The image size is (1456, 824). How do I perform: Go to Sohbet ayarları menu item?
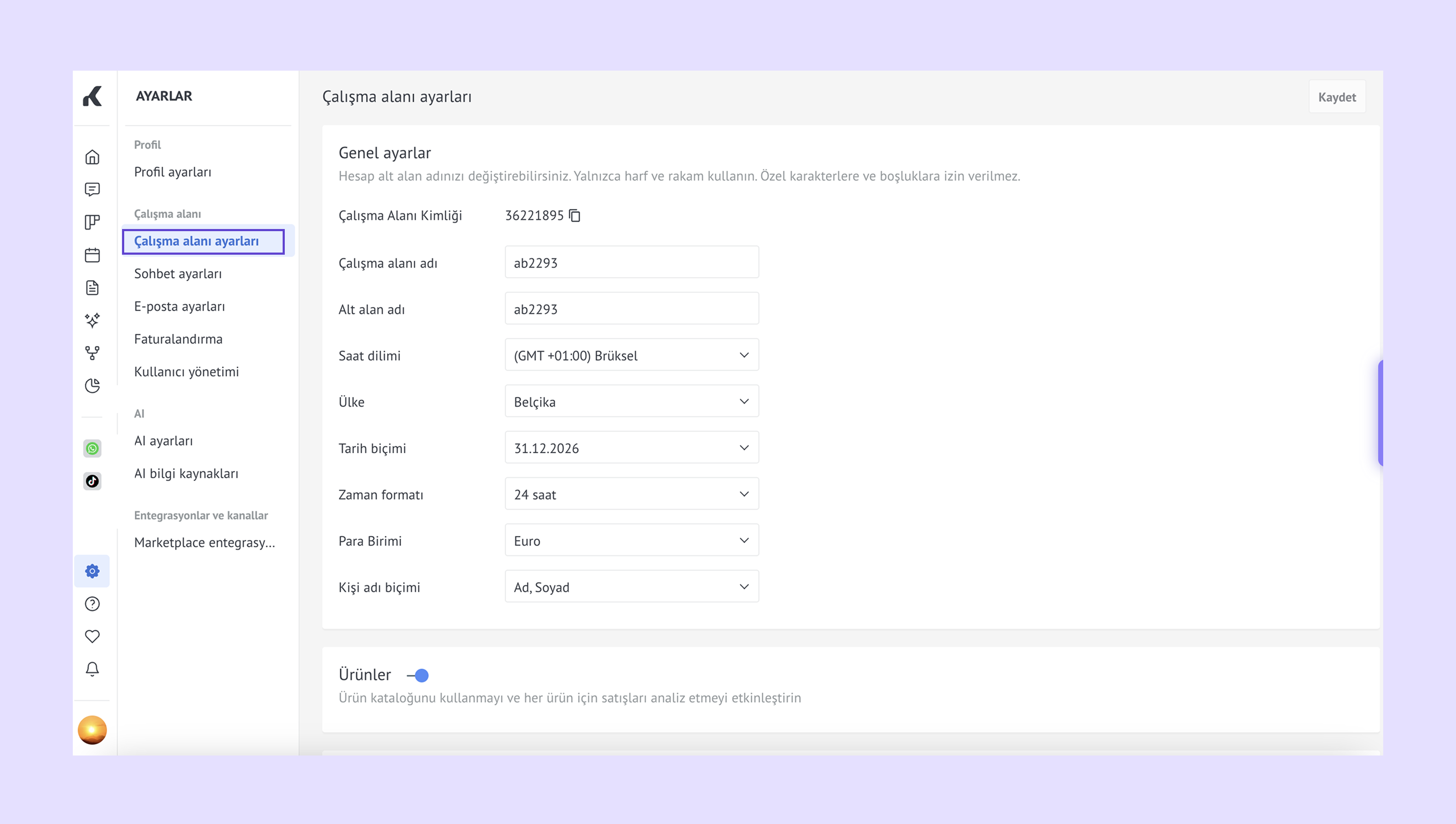178,274
